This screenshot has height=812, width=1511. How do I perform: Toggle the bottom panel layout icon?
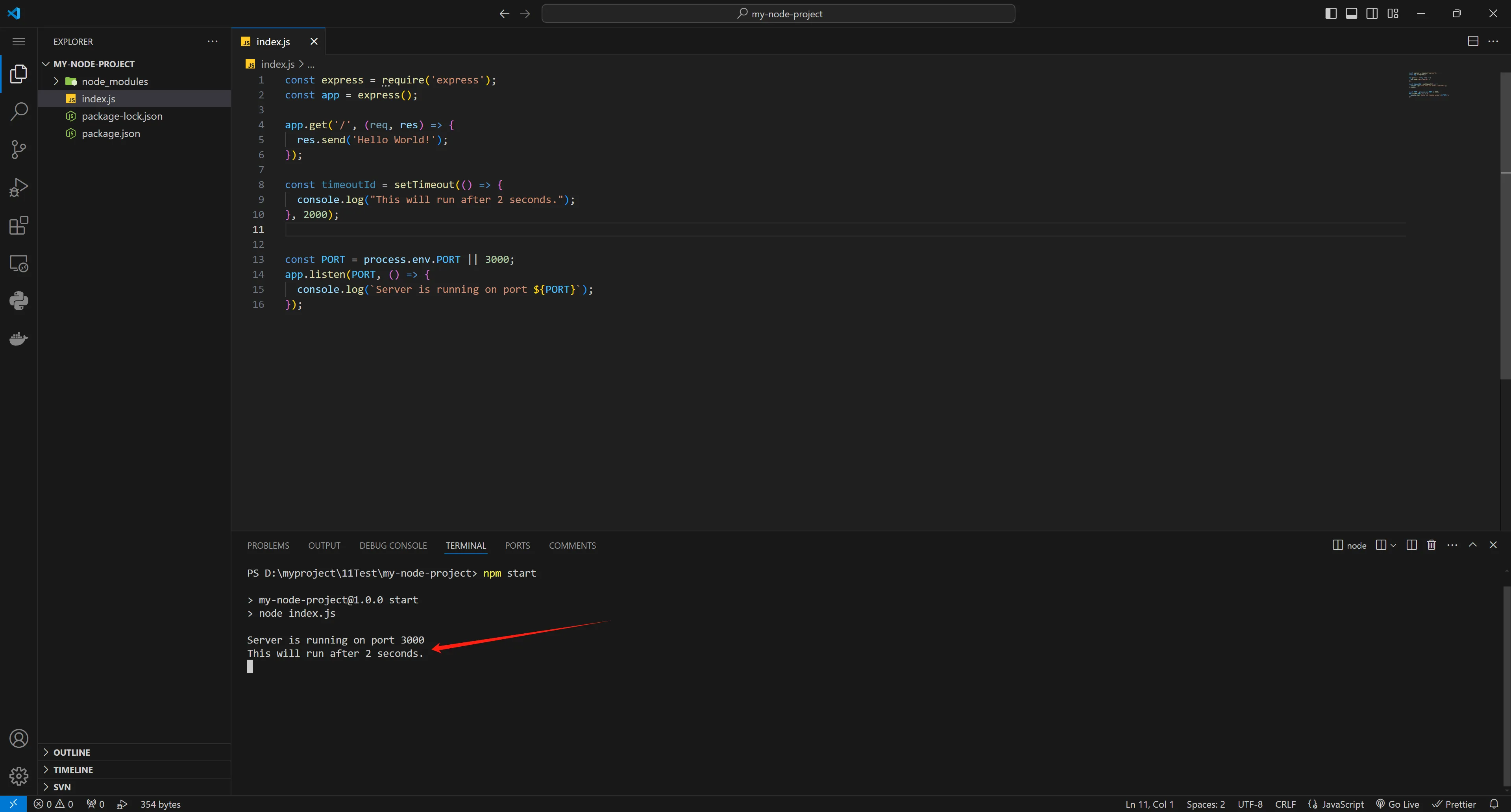tap(1351, 13)
